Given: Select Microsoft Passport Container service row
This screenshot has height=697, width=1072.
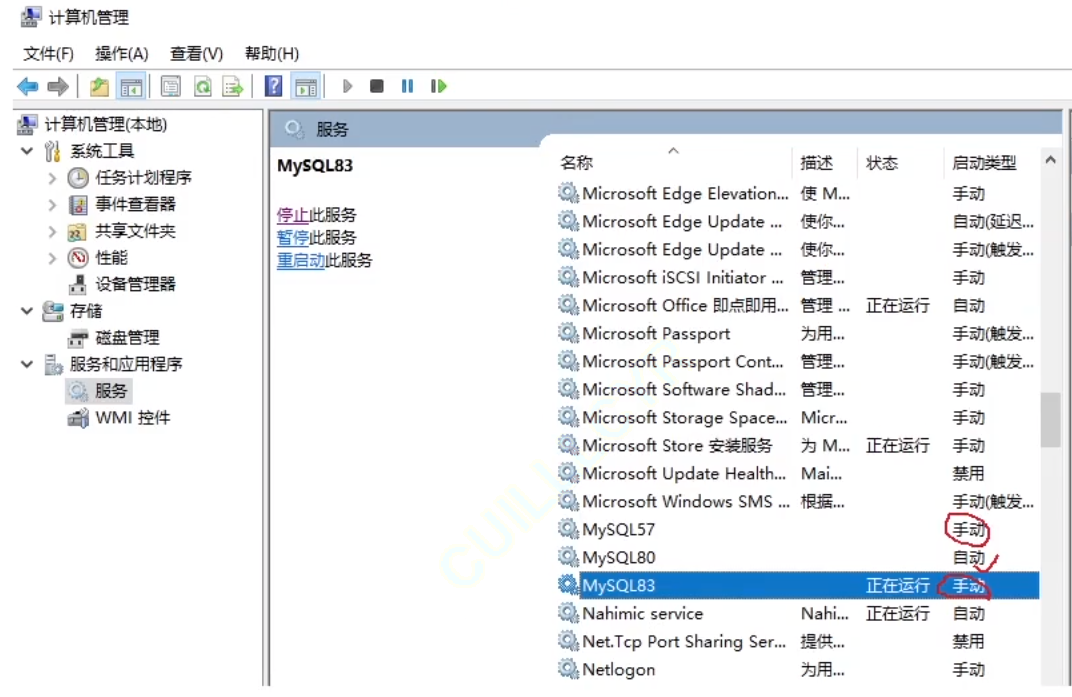Looking at the screenshot, I should click(798, 361).
